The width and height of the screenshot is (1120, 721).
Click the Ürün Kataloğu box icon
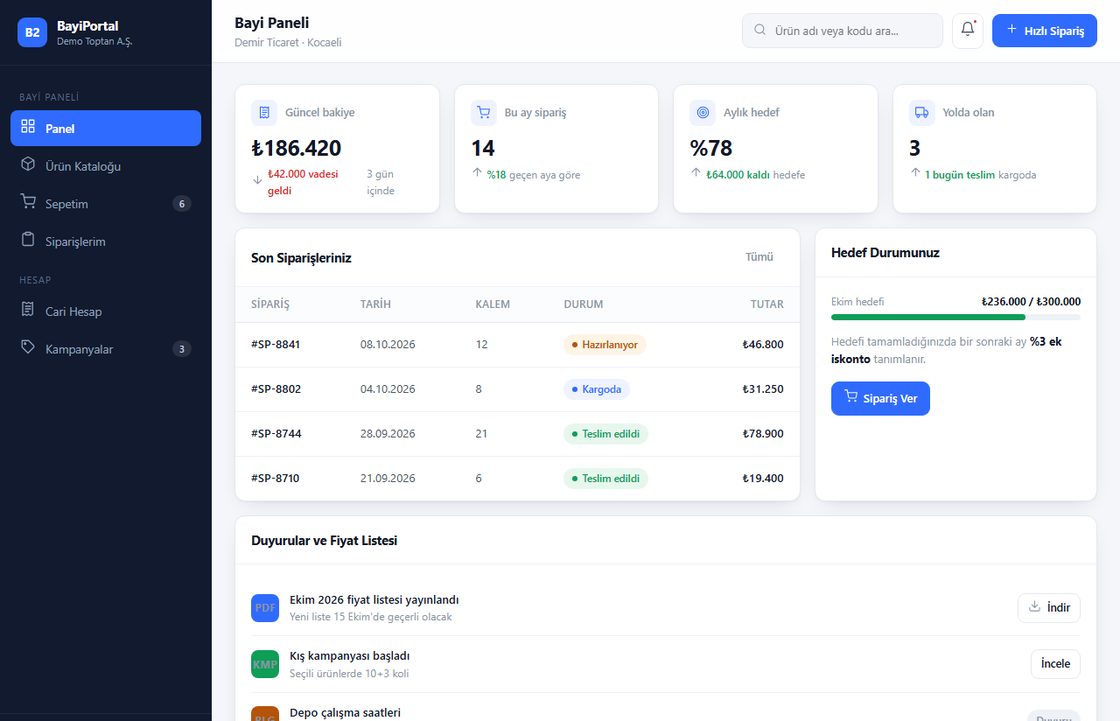coord(28,164)
